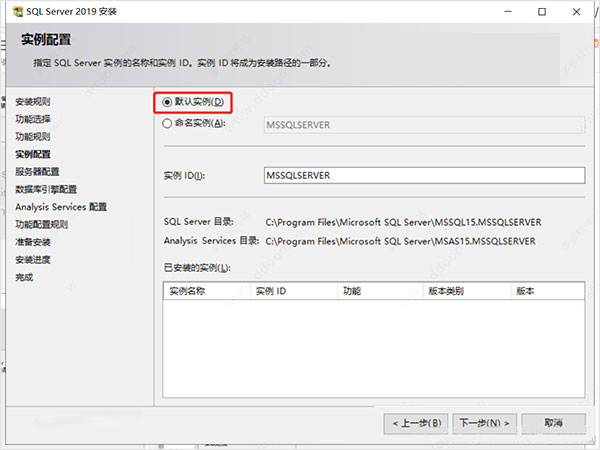600x450 pixels.
Task: Click the SQL Server setup title icon
Action: (18, 11)
